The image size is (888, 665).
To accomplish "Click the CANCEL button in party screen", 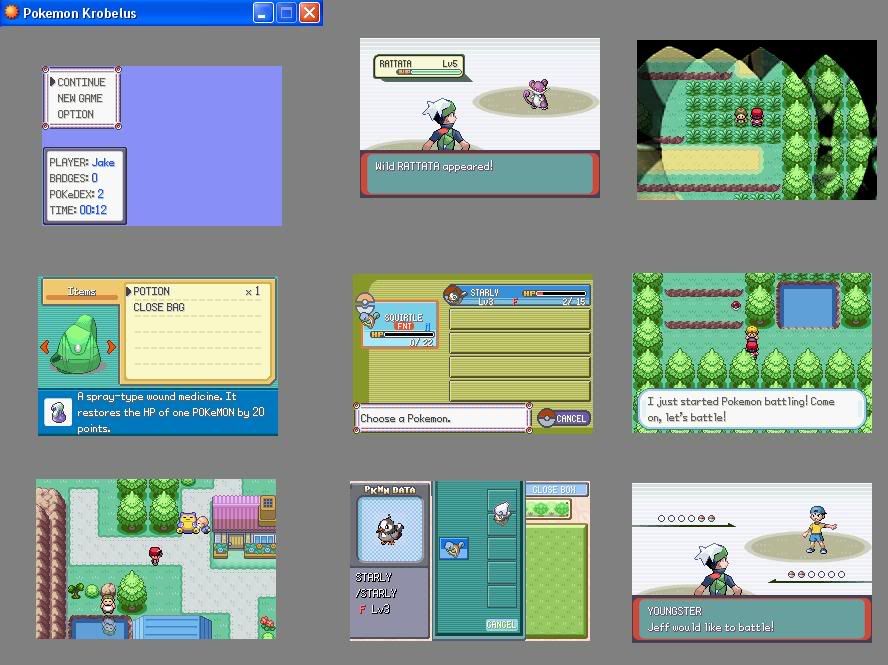I will [x=564, y=418].
